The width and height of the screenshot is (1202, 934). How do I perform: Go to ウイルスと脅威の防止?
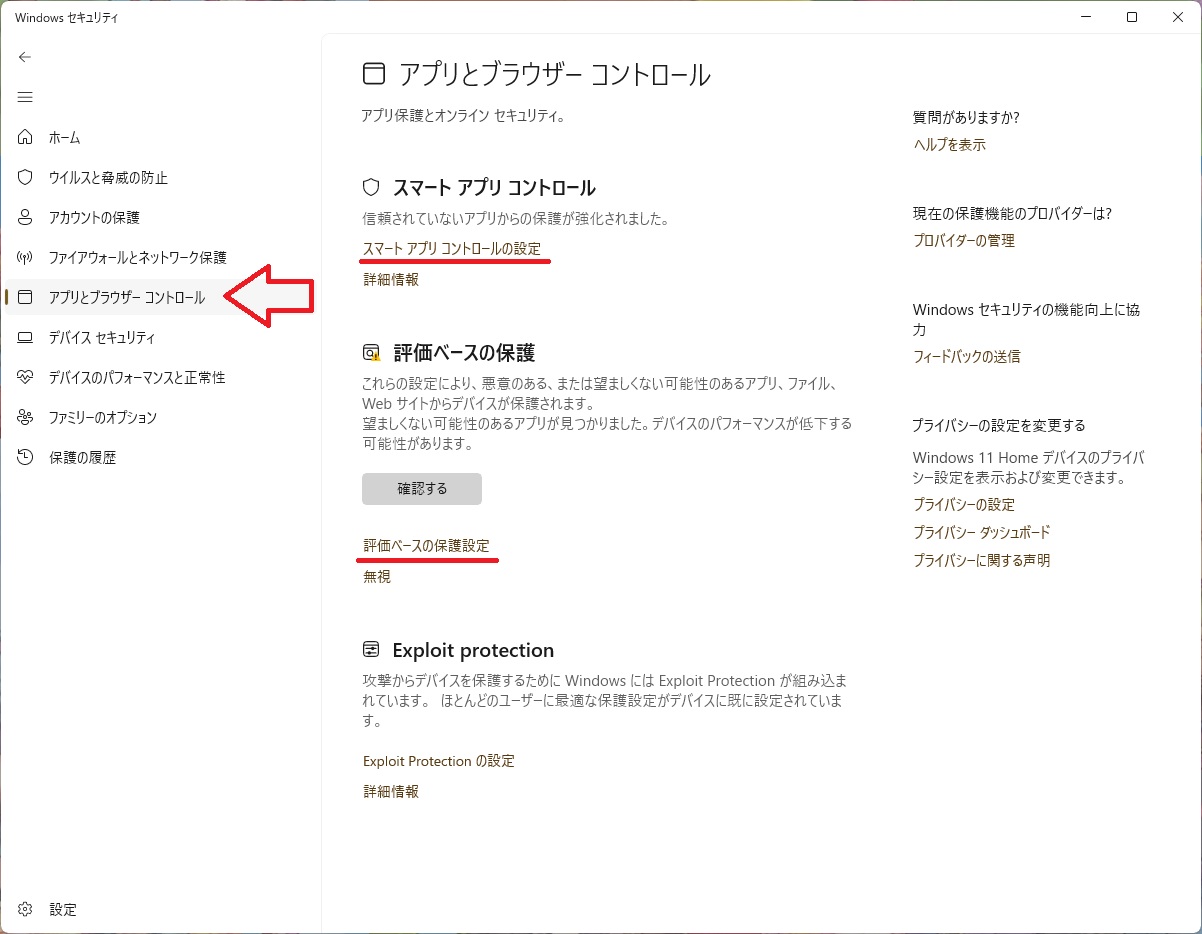pos(108,177)
